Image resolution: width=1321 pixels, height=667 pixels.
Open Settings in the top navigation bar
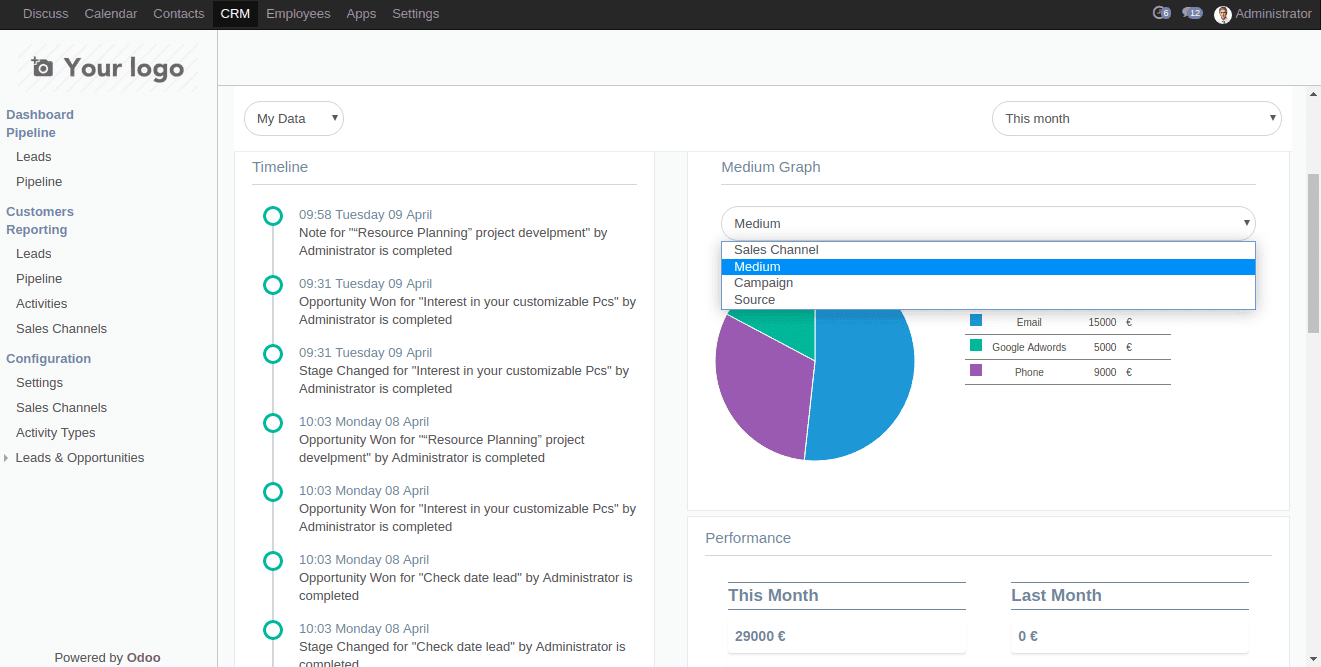pyautogui.click(x=416, y=14)
